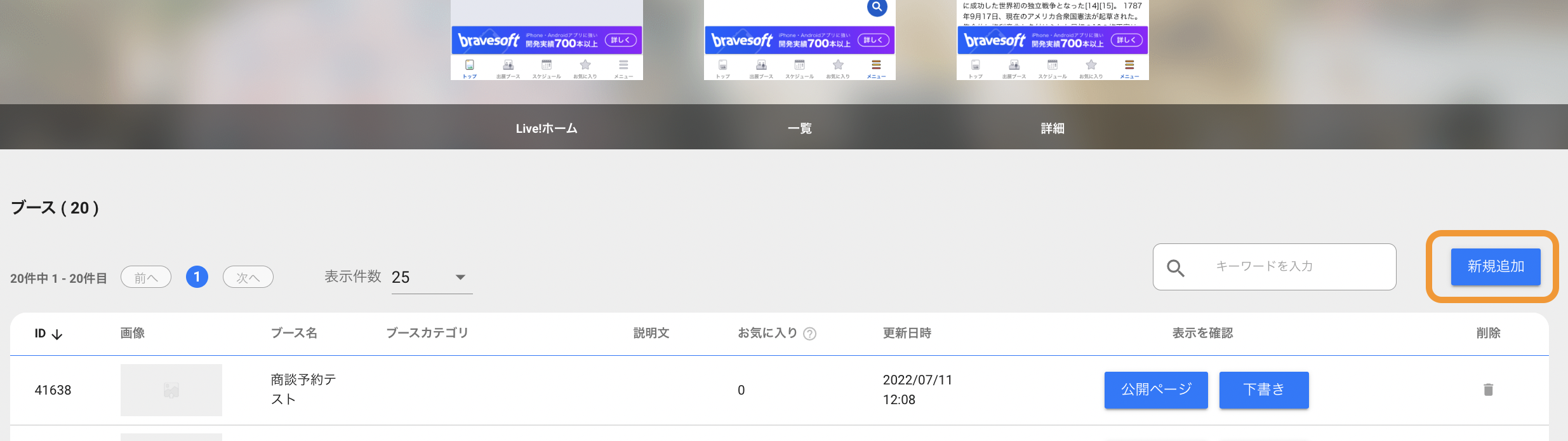Click the ブース名 column header
Screen dimensions: 1568x441
[294, 333]
